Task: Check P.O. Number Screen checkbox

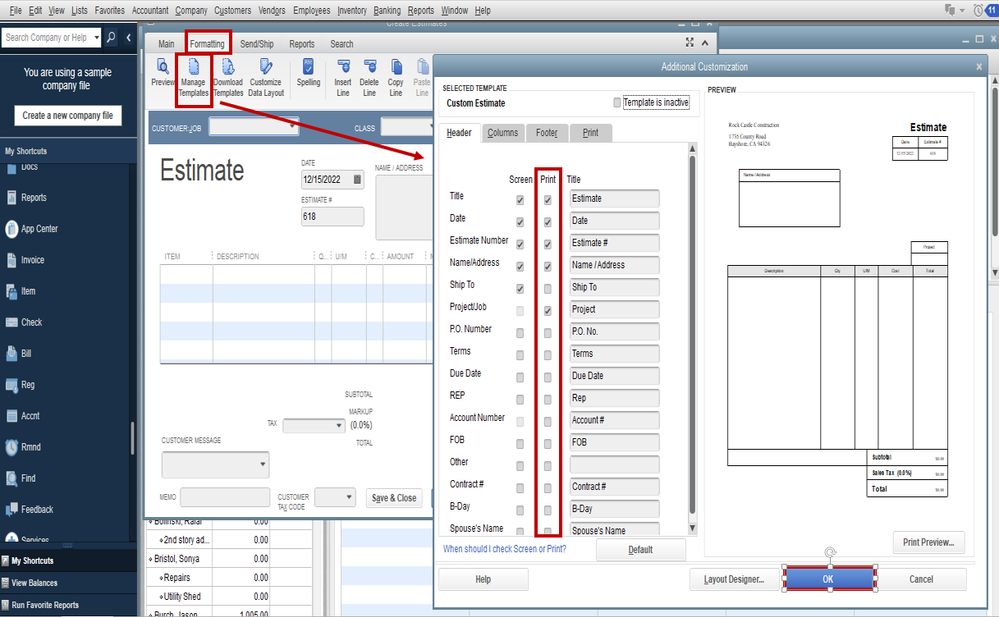Action: point(520,333)
